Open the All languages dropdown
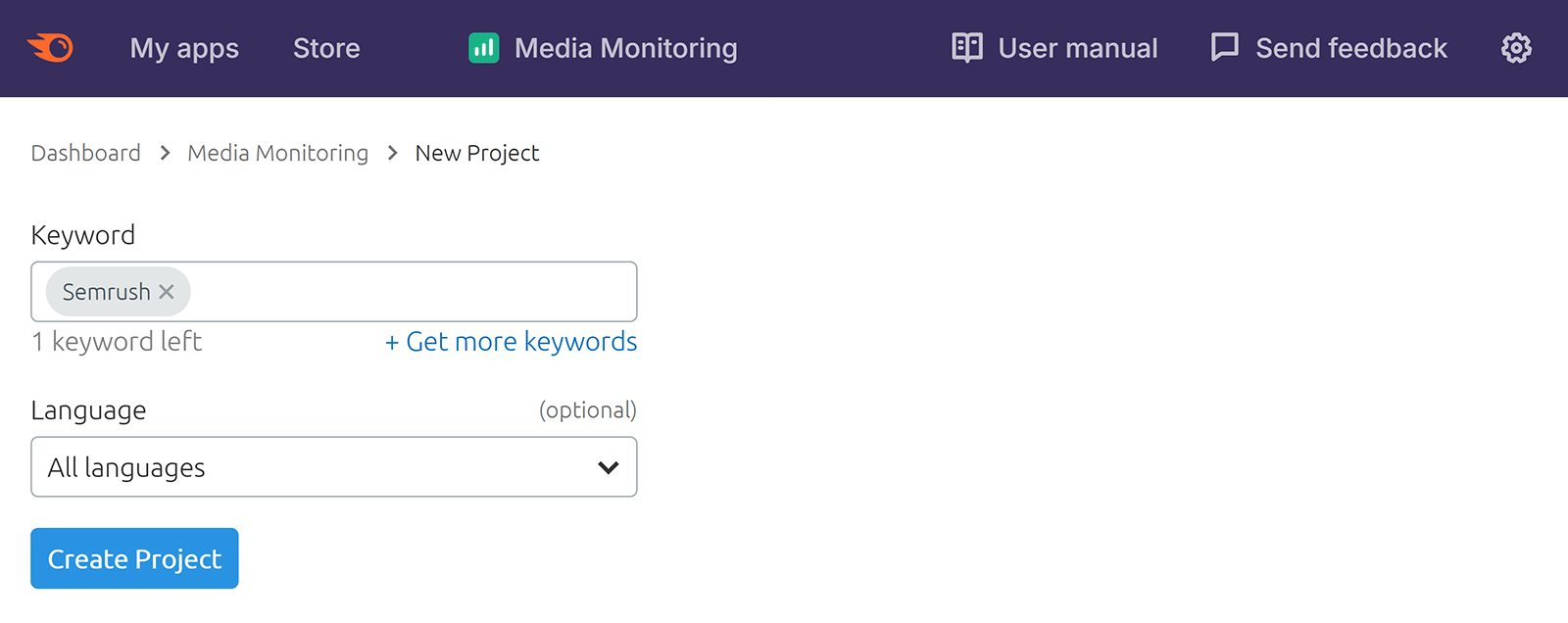Image resolution: width=1568 pixels, height=623 pixels. point(334,467)
